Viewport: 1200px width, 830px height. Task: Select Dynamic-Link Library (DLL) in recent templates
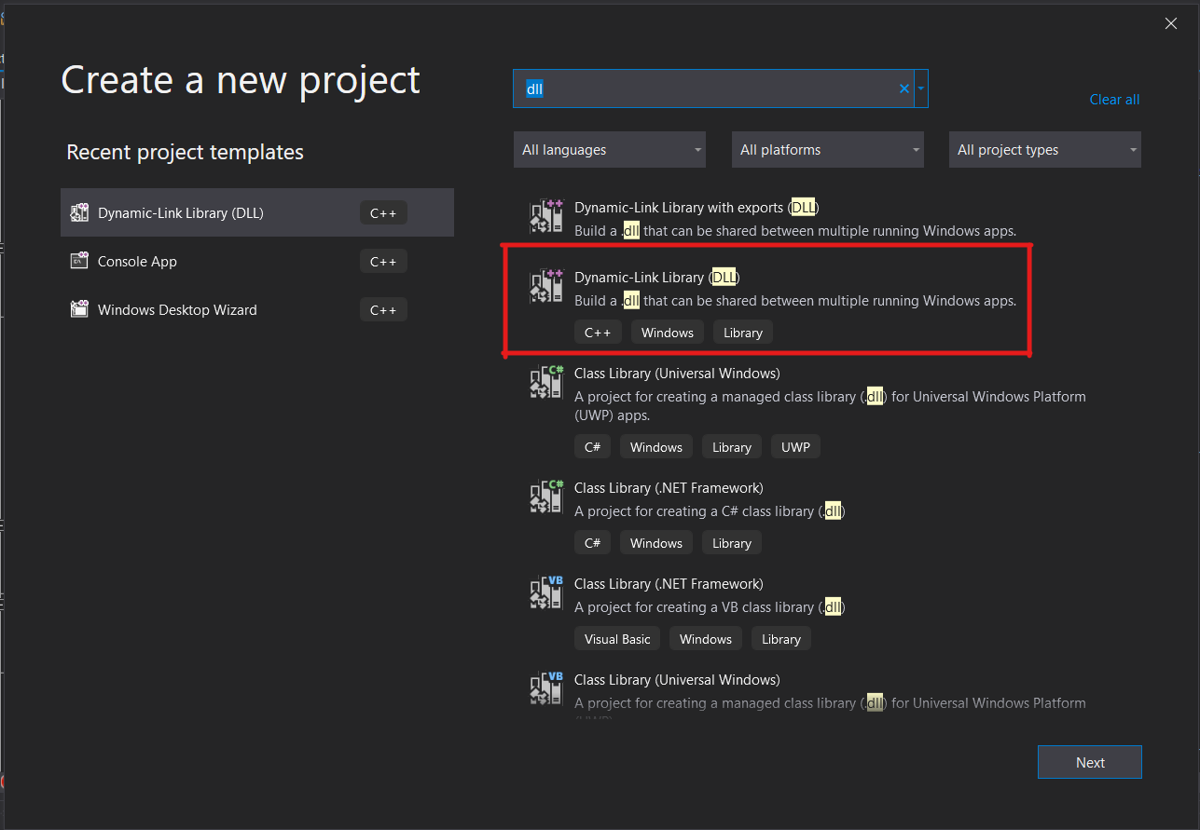pyautogui.click(x=257, y=213)
